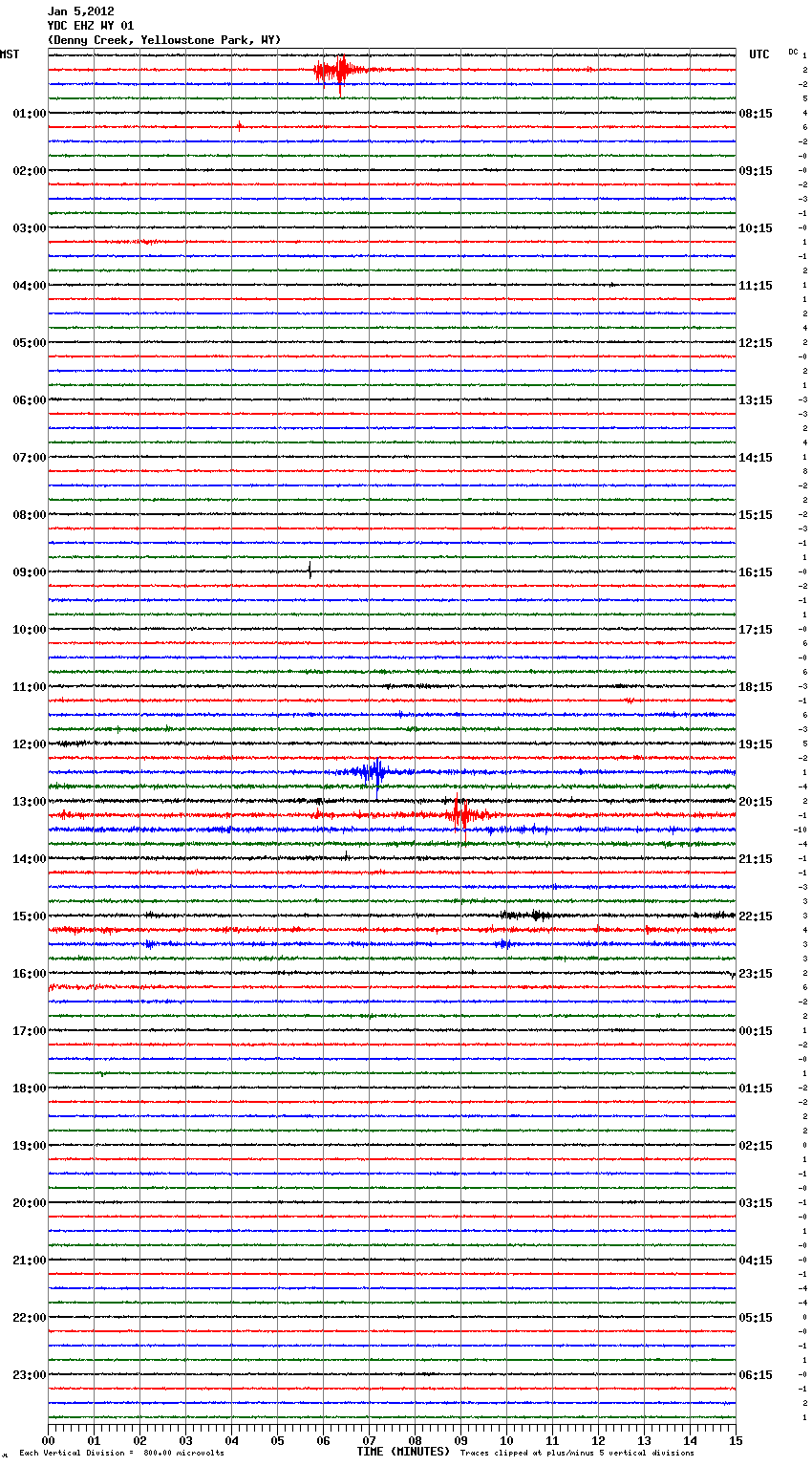Viewport: 812px width, 1466px height.
Task: Click the Jan 5,2012 date heading
Action: coord(81,11)
